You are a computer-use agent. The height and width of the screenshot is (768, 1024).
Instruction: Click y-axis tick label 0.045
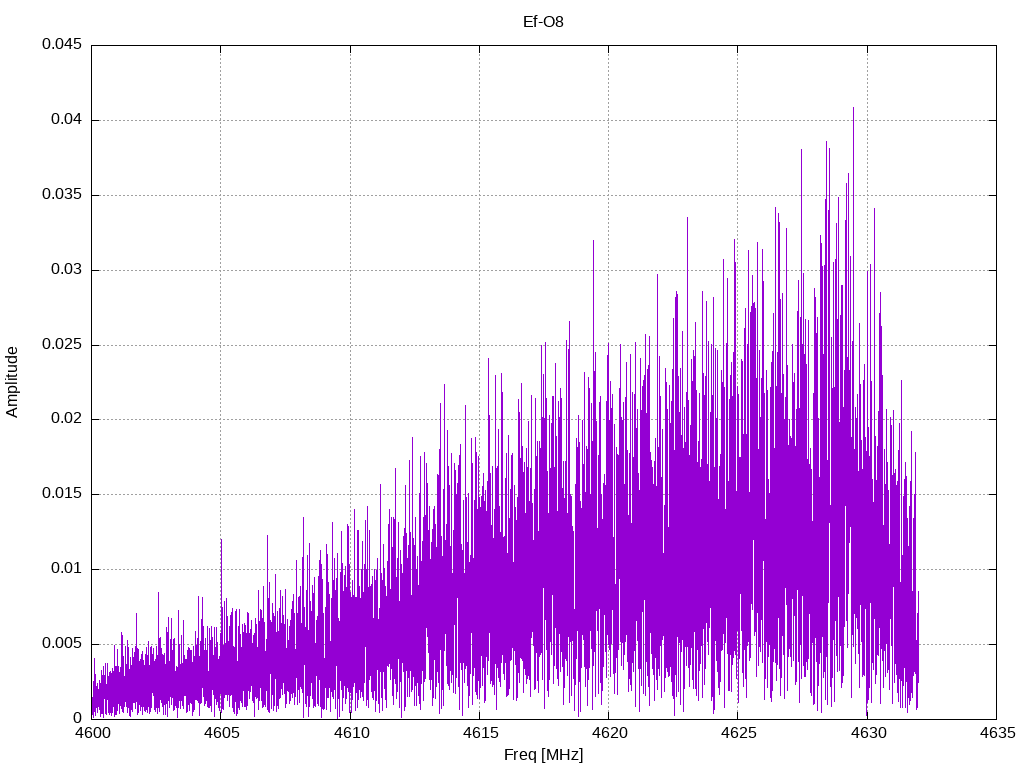click(x=62, y=44)
